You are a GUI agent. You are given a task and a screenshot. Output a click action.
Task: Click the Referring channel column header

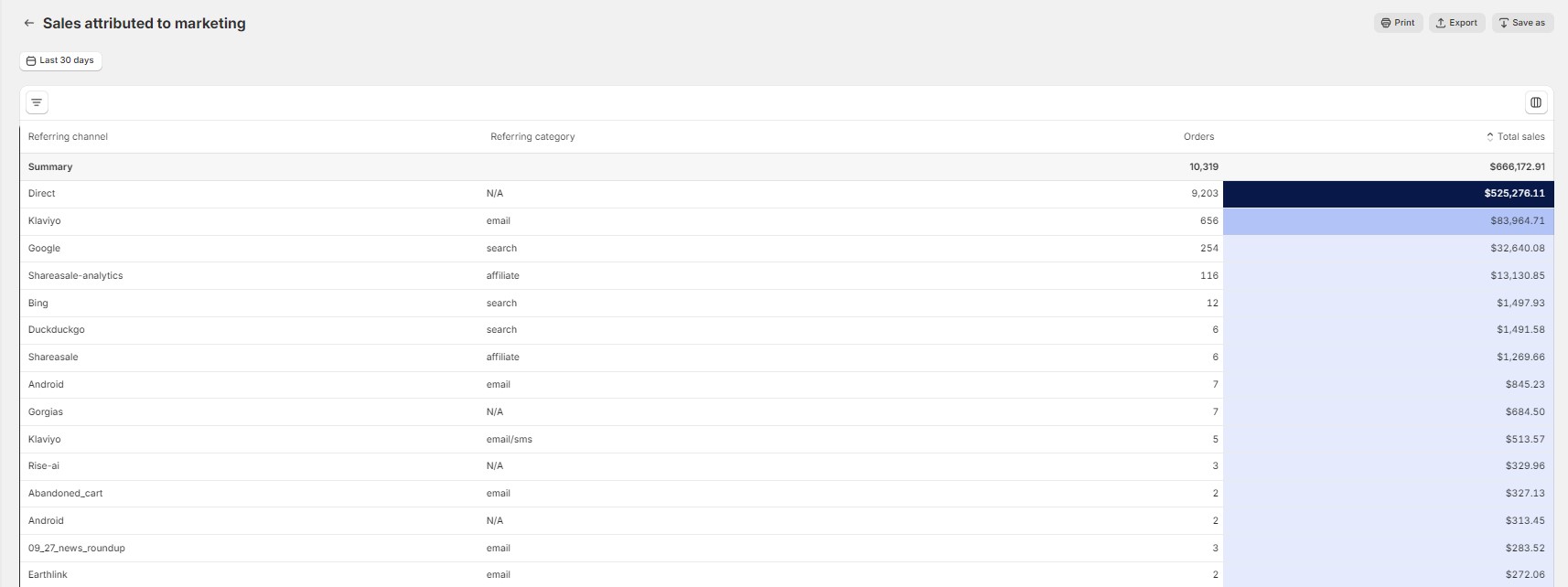pos(68,136)
